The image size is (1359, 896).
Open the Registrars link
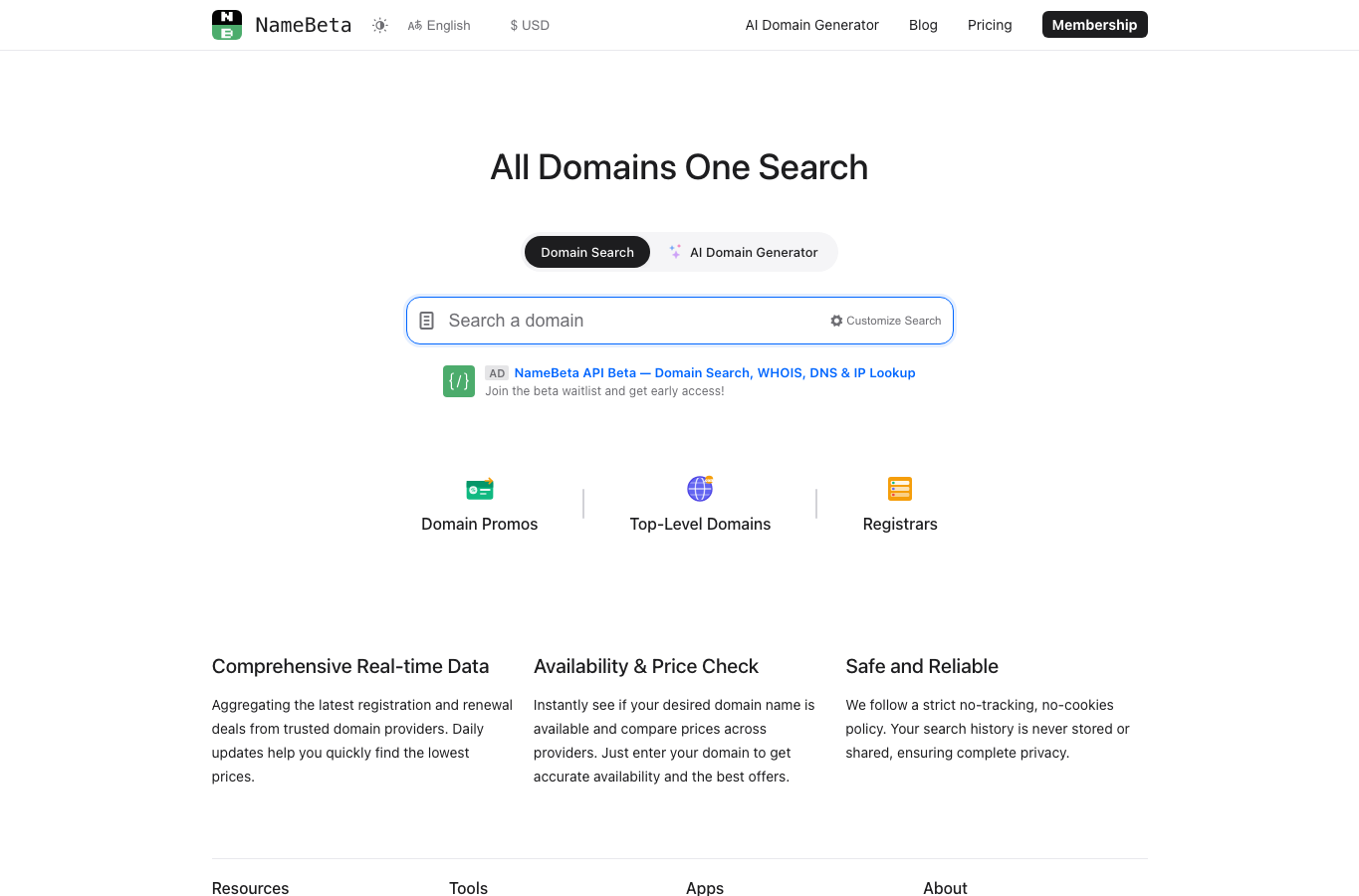[x=900, y=524]
